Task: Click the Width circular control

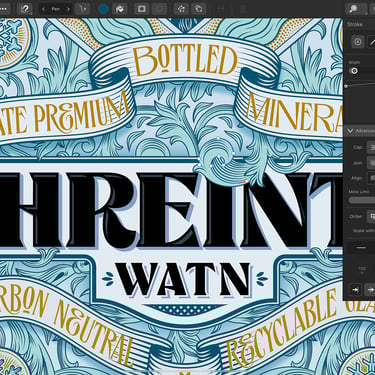Action: coord(354,71)
